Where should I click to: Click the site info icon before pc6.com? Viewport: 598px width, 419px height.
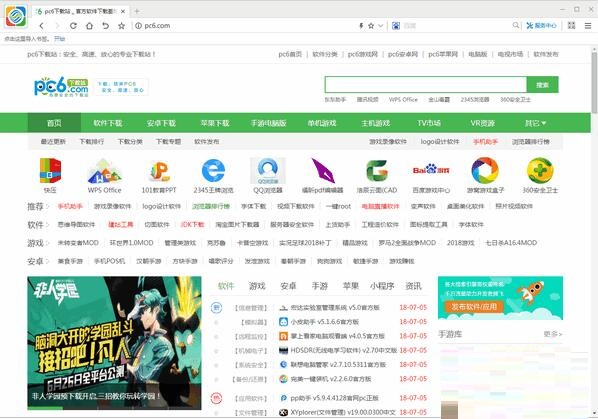coord(138,26)
